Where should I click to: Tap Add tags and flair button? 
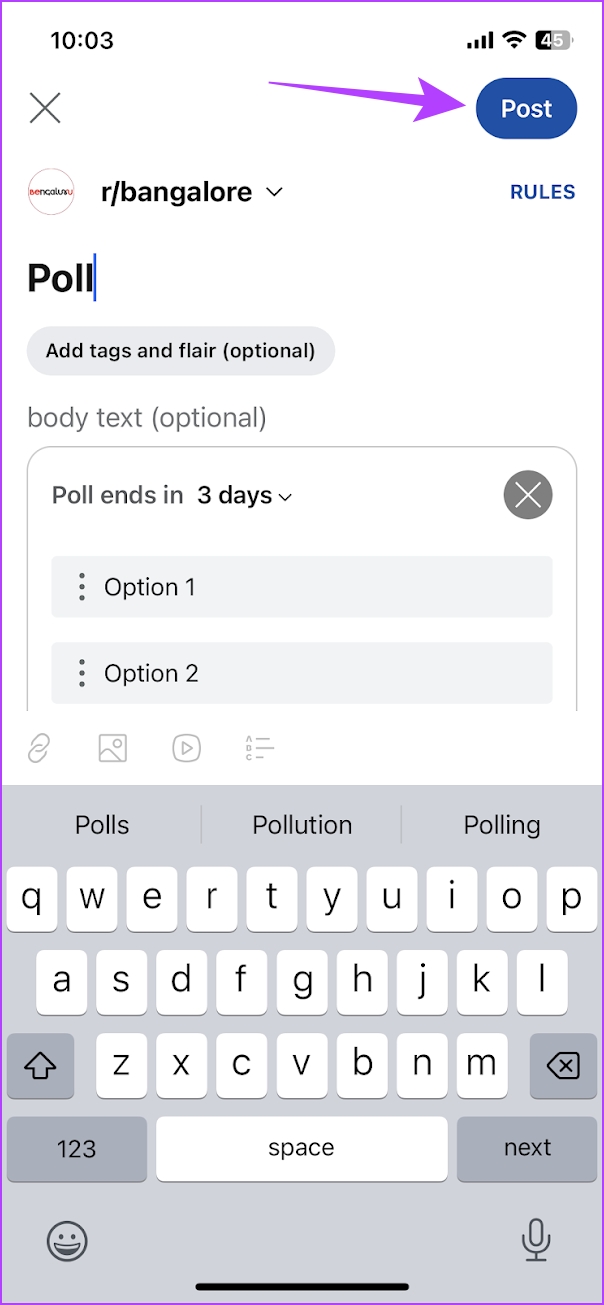(x=181, y=351)
